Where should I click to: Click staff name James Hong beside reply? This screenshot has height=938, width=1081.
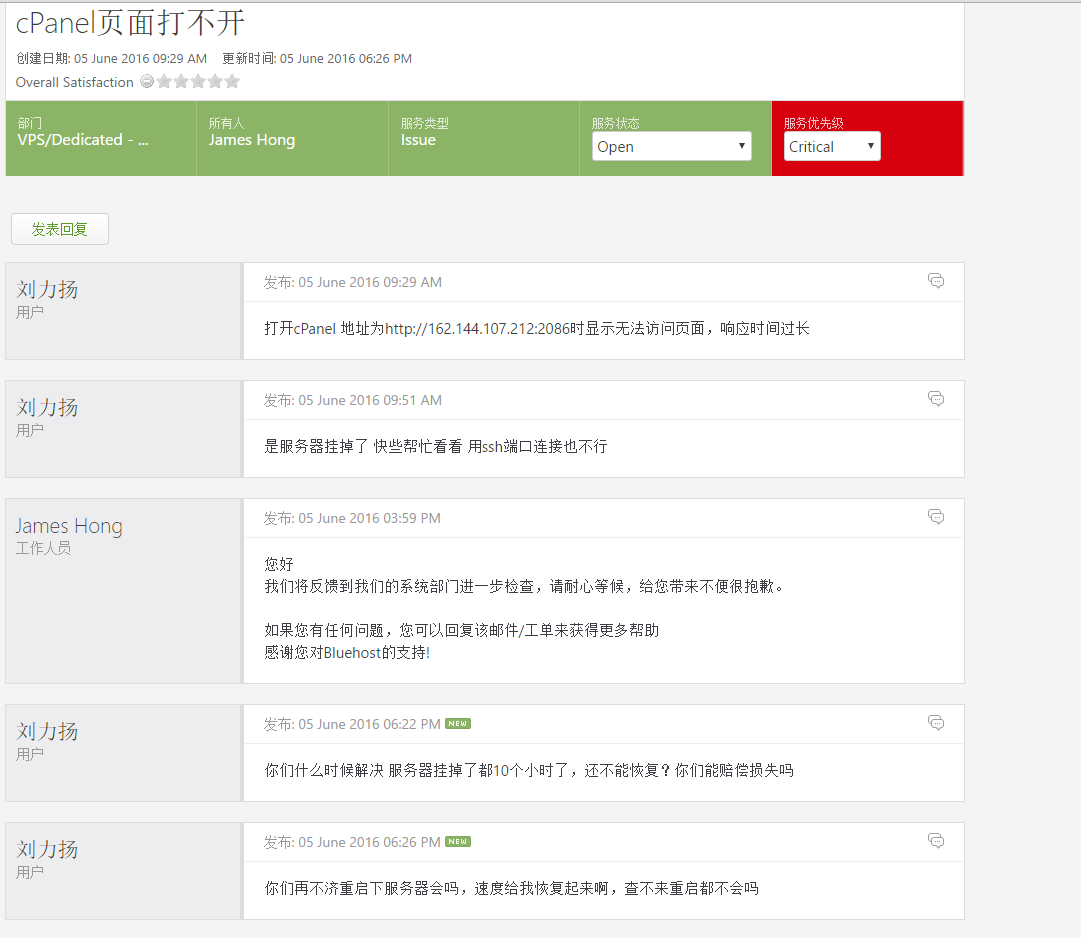tap(69, 526)
